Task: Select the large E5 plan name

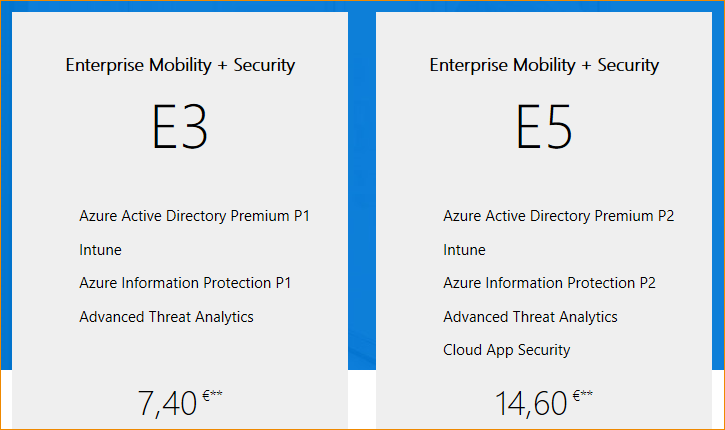Action: click(x=544, y=127)
